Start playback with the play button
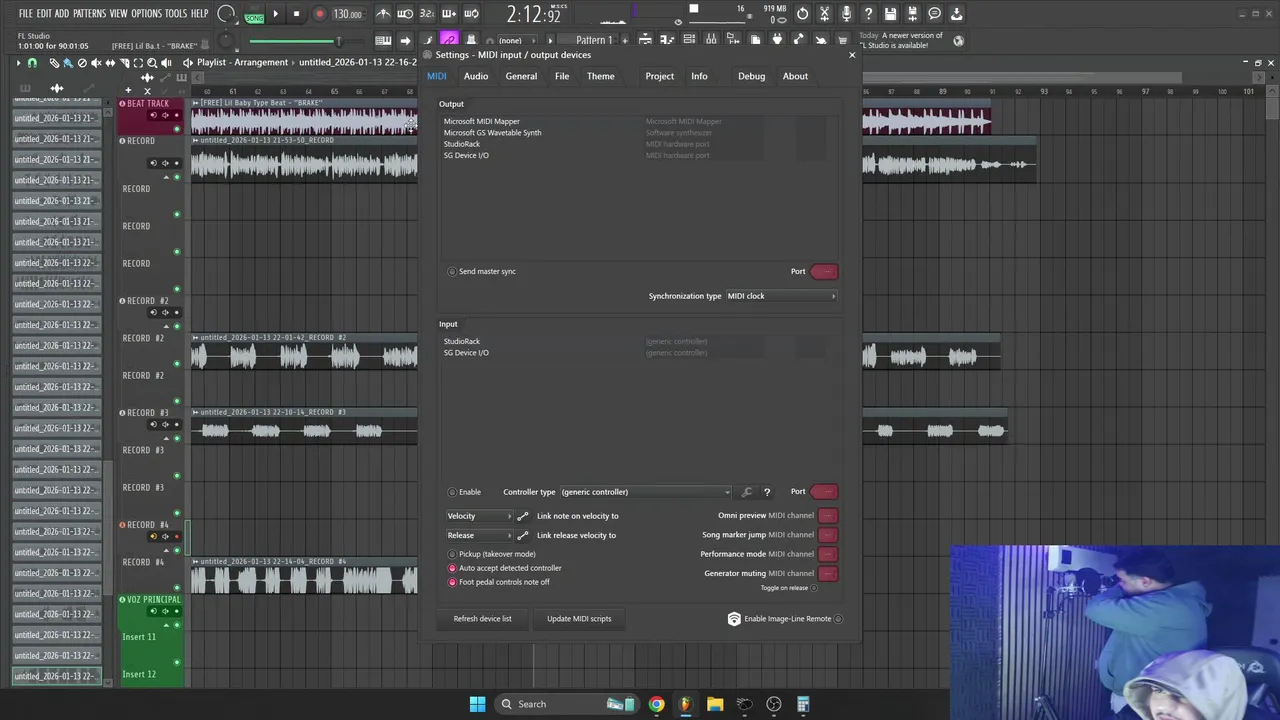The height and width of the screenshot is (720, 1280). pos(275,14)
